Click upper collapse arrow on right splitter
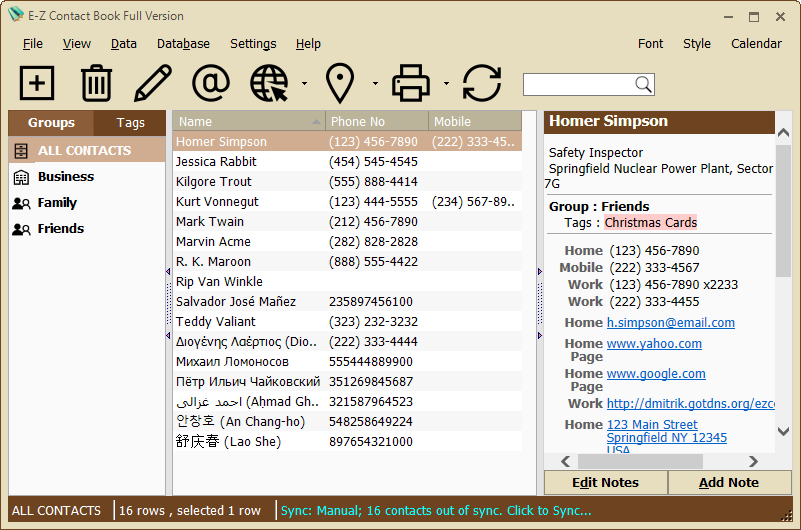The width and height of the screenshot is (801, 530). click(539, 272)
